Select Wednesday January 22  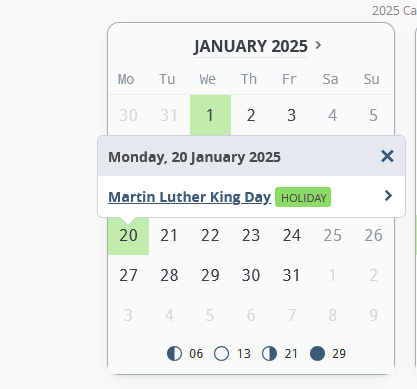tap(210, 235)
